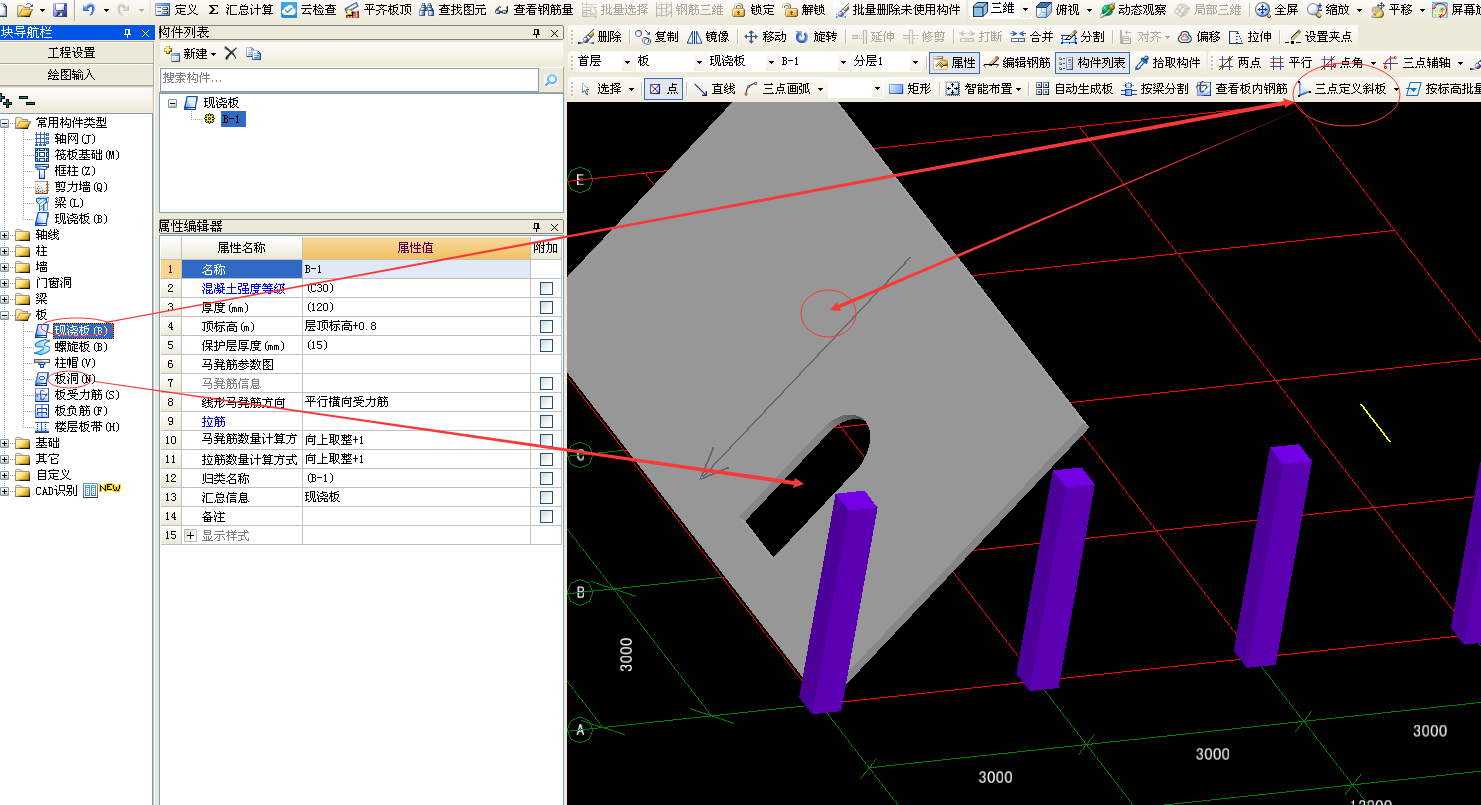Start 动态观察 dynamic orbit view
Screen dimensions: 1481x805
pos(1132,9)
